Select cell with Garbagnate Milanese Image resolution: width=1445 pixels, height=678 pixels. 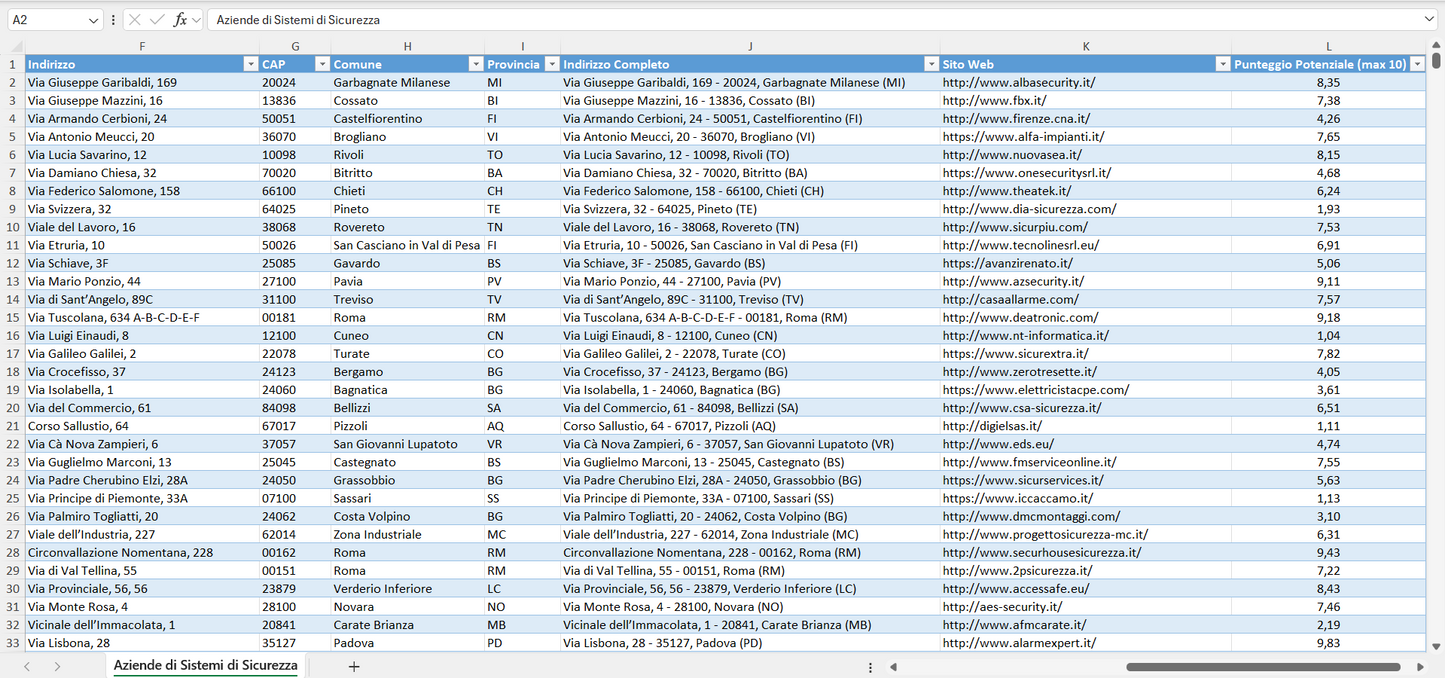click(391, 83)
